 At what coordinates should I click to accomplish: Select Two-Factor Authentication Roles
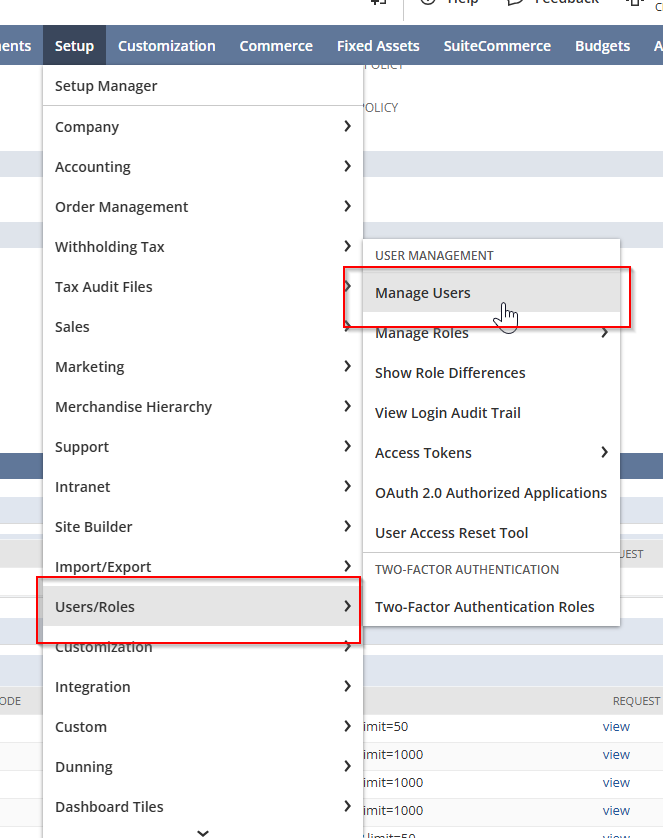pos(485,606)
